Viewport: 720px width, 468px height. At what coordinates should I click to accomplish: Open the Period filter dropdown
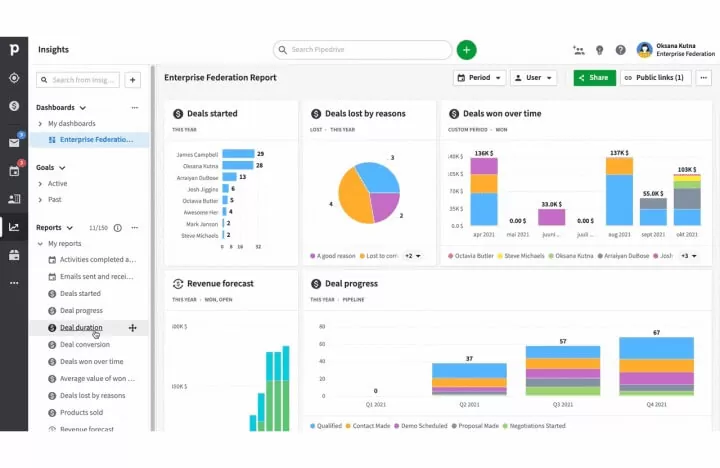pyautogui.click(x=479, y=78)
